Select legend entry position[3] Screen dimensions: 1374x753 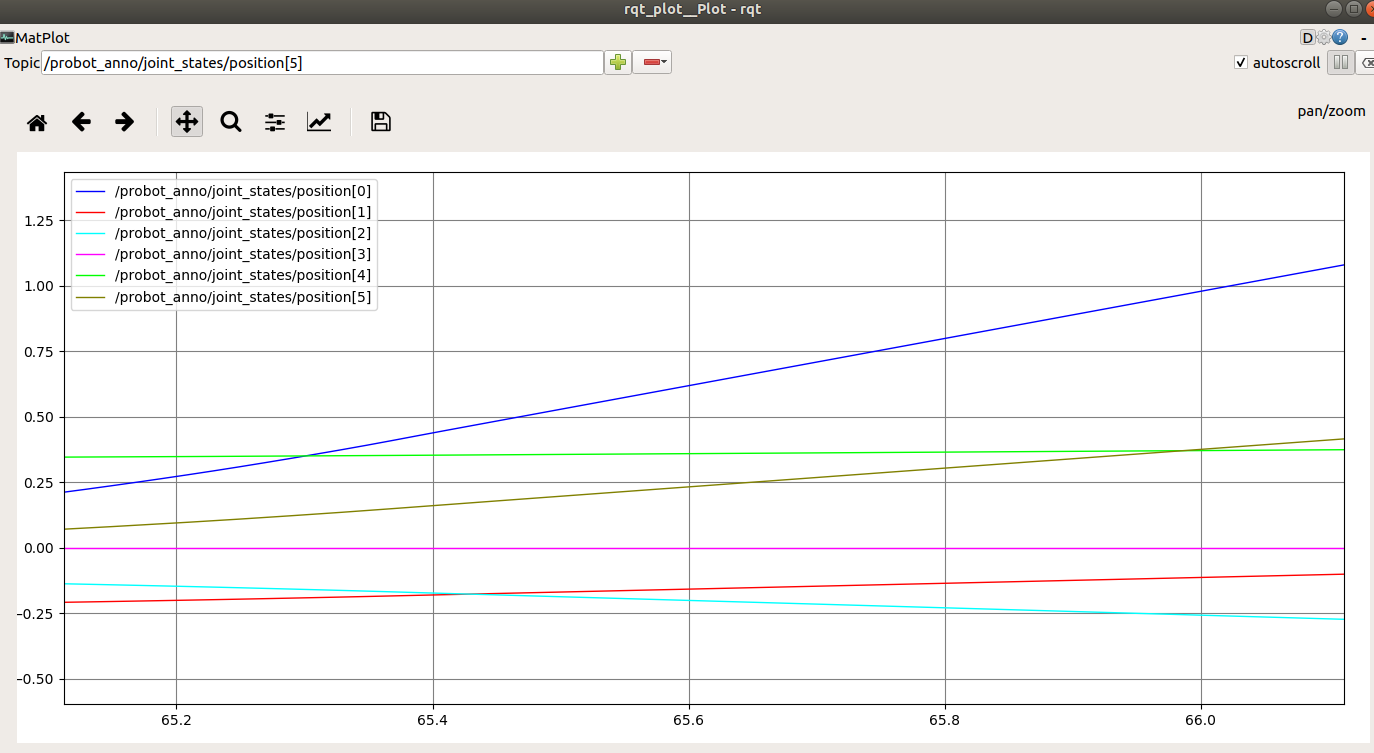click(x=224, y=254)
